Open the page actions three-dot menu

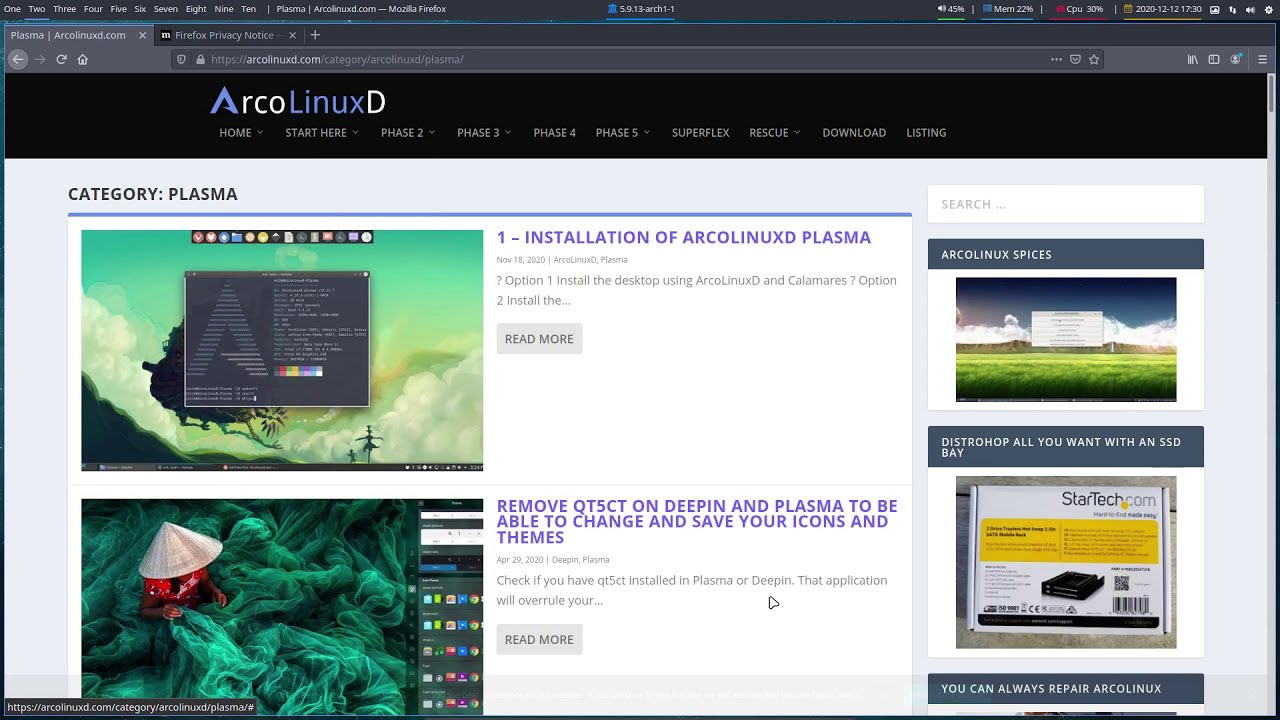coord(1056,59)
